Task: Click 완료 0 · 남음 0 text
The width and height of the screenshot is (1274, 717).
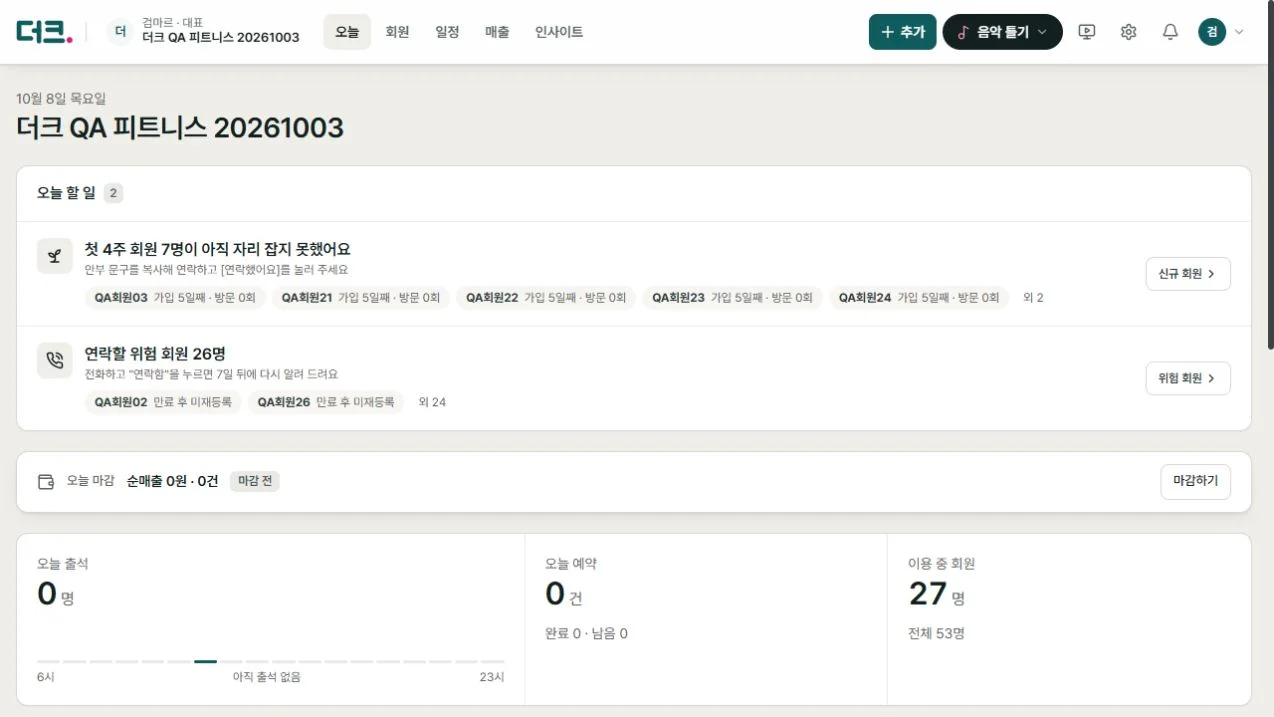Action: (x=586, y=633)
